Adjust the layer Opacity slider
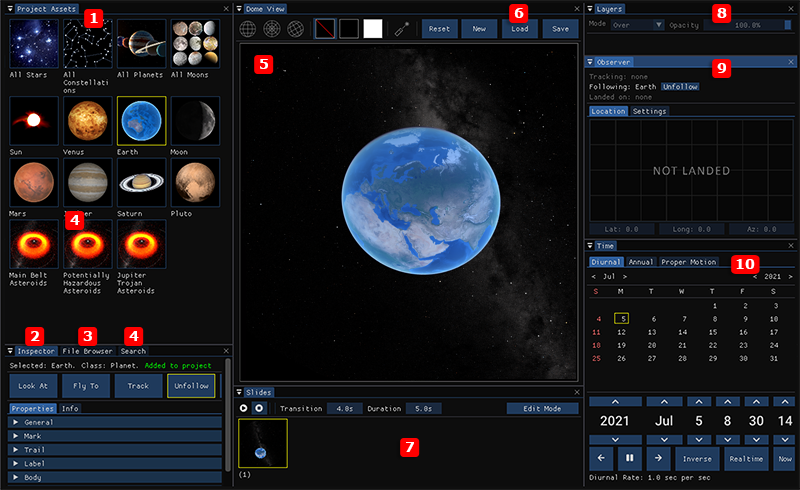 pos(747,24)
